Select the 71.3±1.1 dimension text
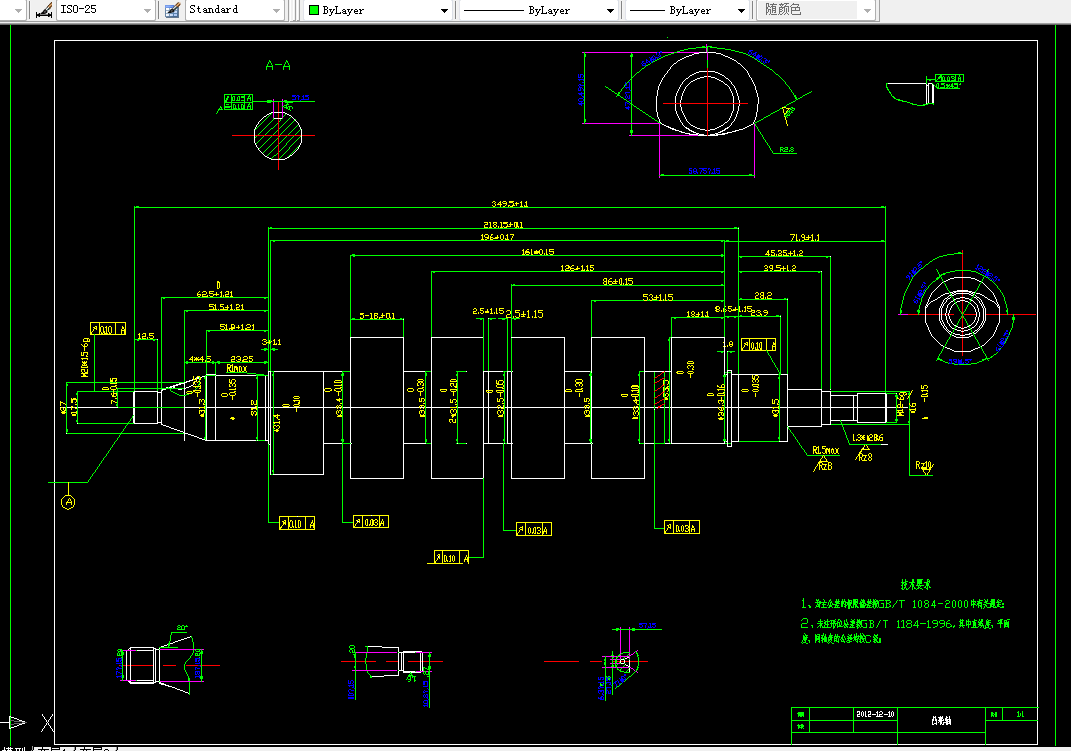Image resolution: width=1071 pixels, height=751 pixels. pyautogui.click(x=805, y=238)
